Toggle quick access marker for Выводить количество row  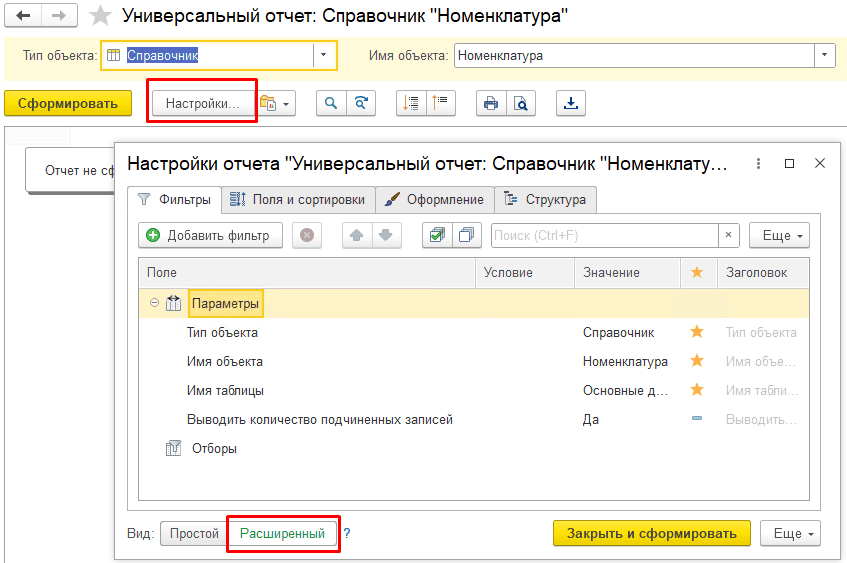(697, 418)
